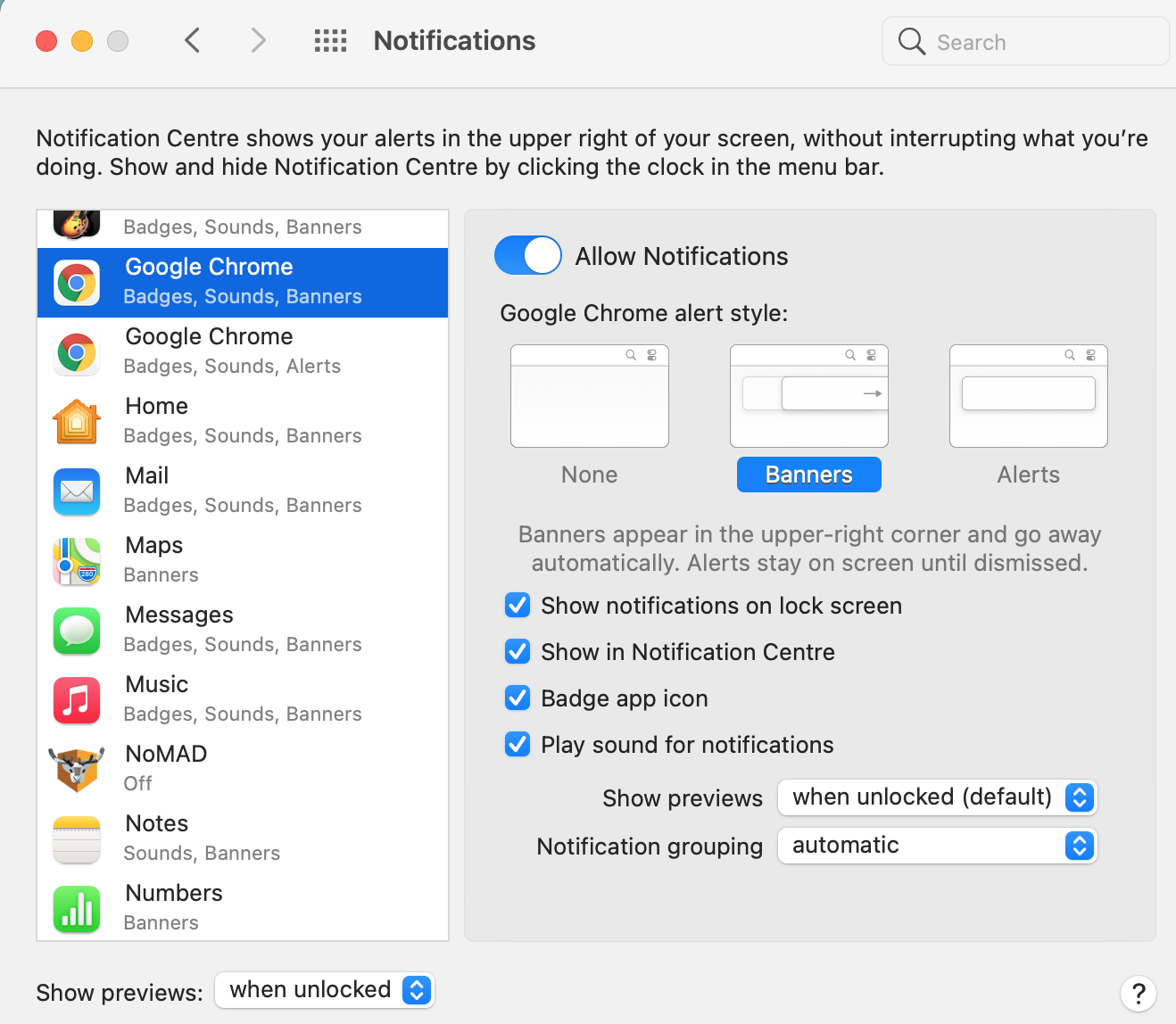Select the None alert style thumbnail
This screenshot has width=1176, height=1024.
(x=590, y=396)
